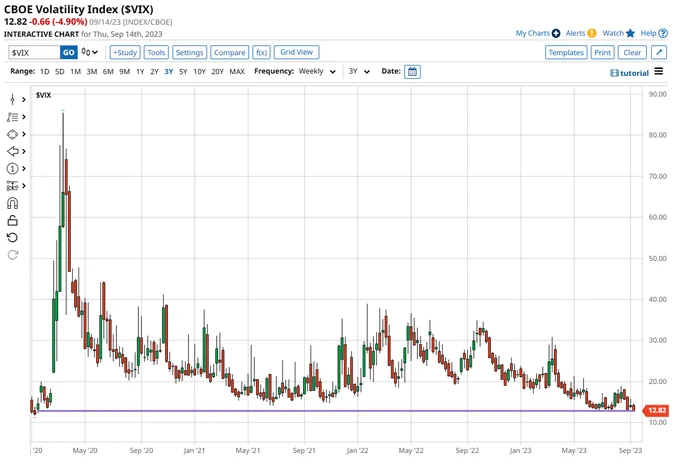The image size is (680, 469).
Task: Expand the arrow tool submenu chevron
Action: point(23,151)
